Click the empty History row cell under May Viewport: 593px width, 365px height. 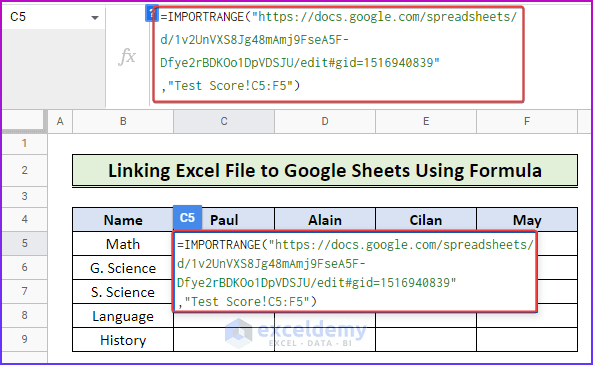pos(527,340)
